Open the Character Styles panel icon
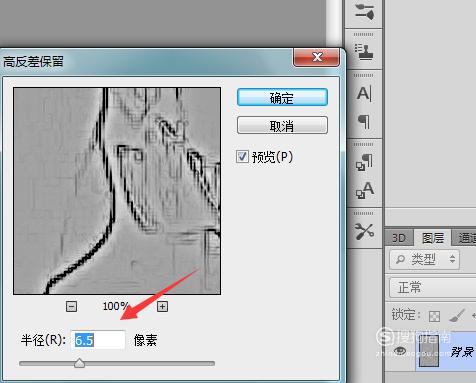 [x=364, y=190]
